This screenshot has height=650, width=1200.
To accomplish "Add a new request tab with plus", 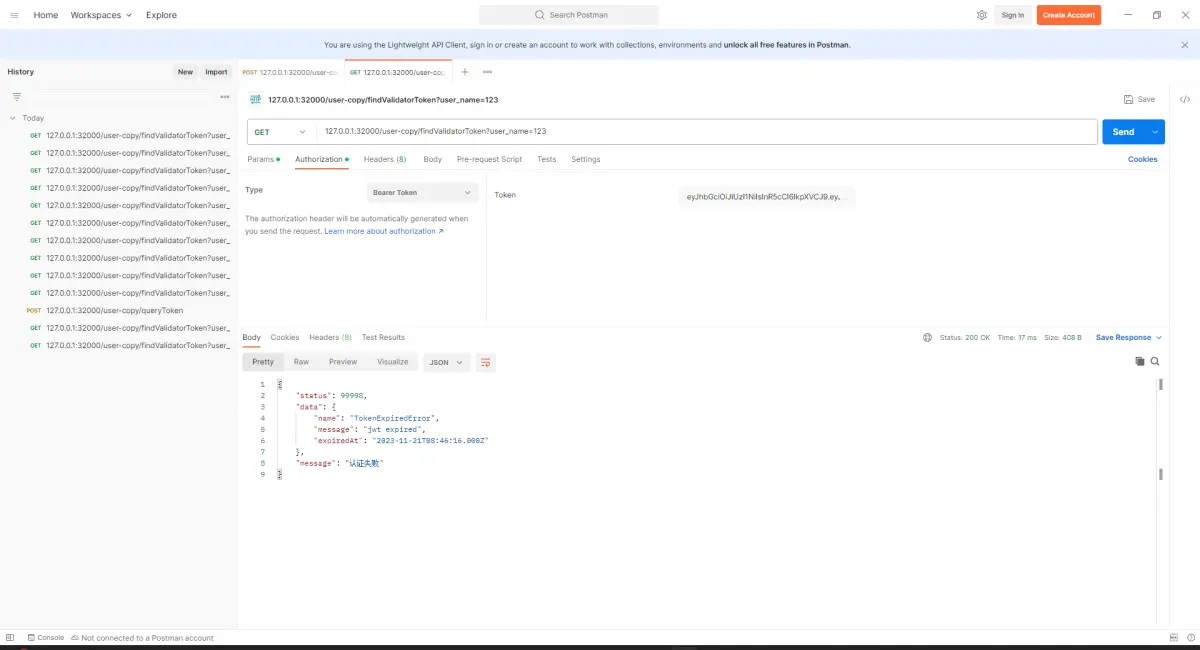I will pyautogui.click(x=465, y=72).
